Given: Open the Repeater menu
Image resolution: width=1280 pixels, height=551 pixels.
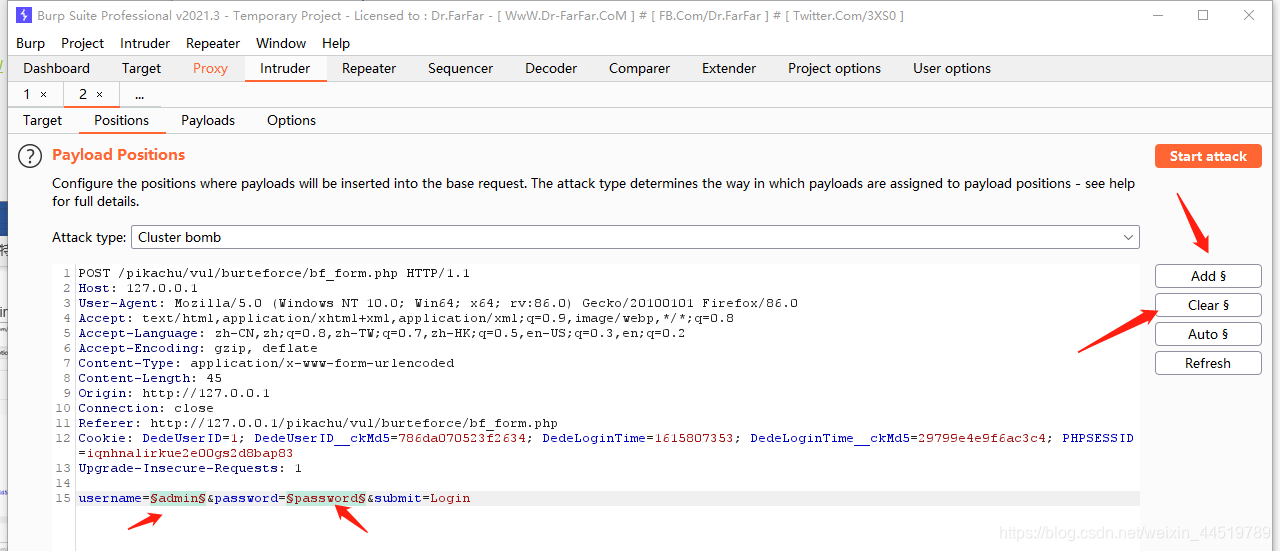Looking at the screenshot, I should click(213, 43).
